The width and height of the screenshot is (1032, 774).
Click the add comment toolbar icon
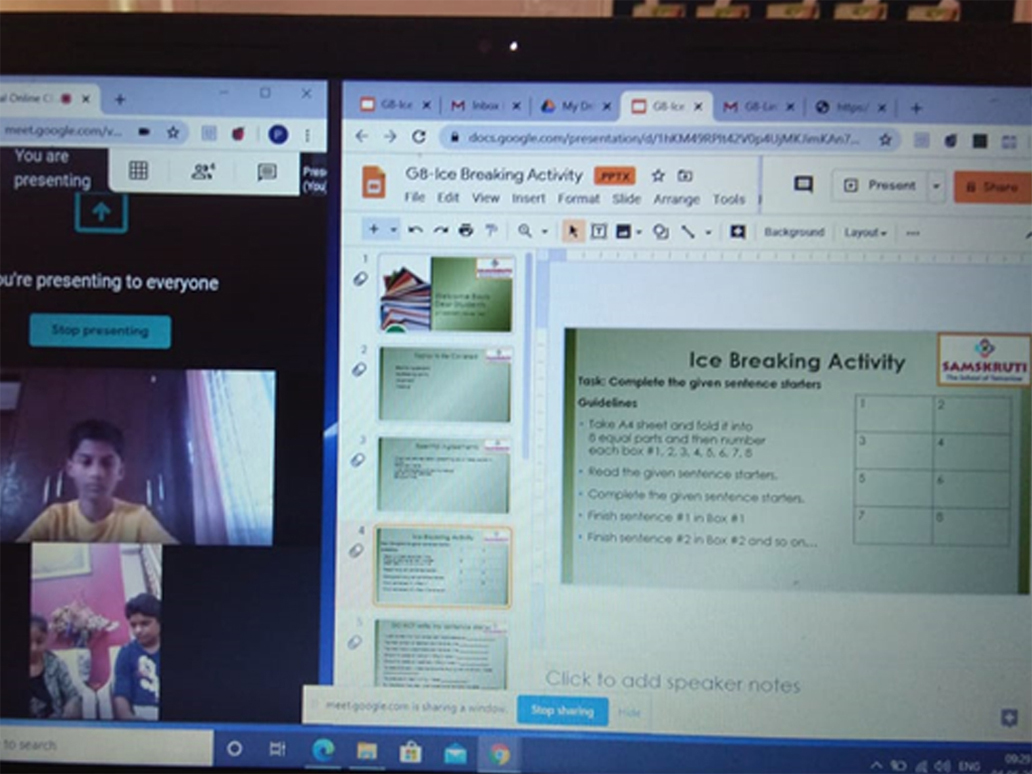pyautogui.click(x=737, y=231)
